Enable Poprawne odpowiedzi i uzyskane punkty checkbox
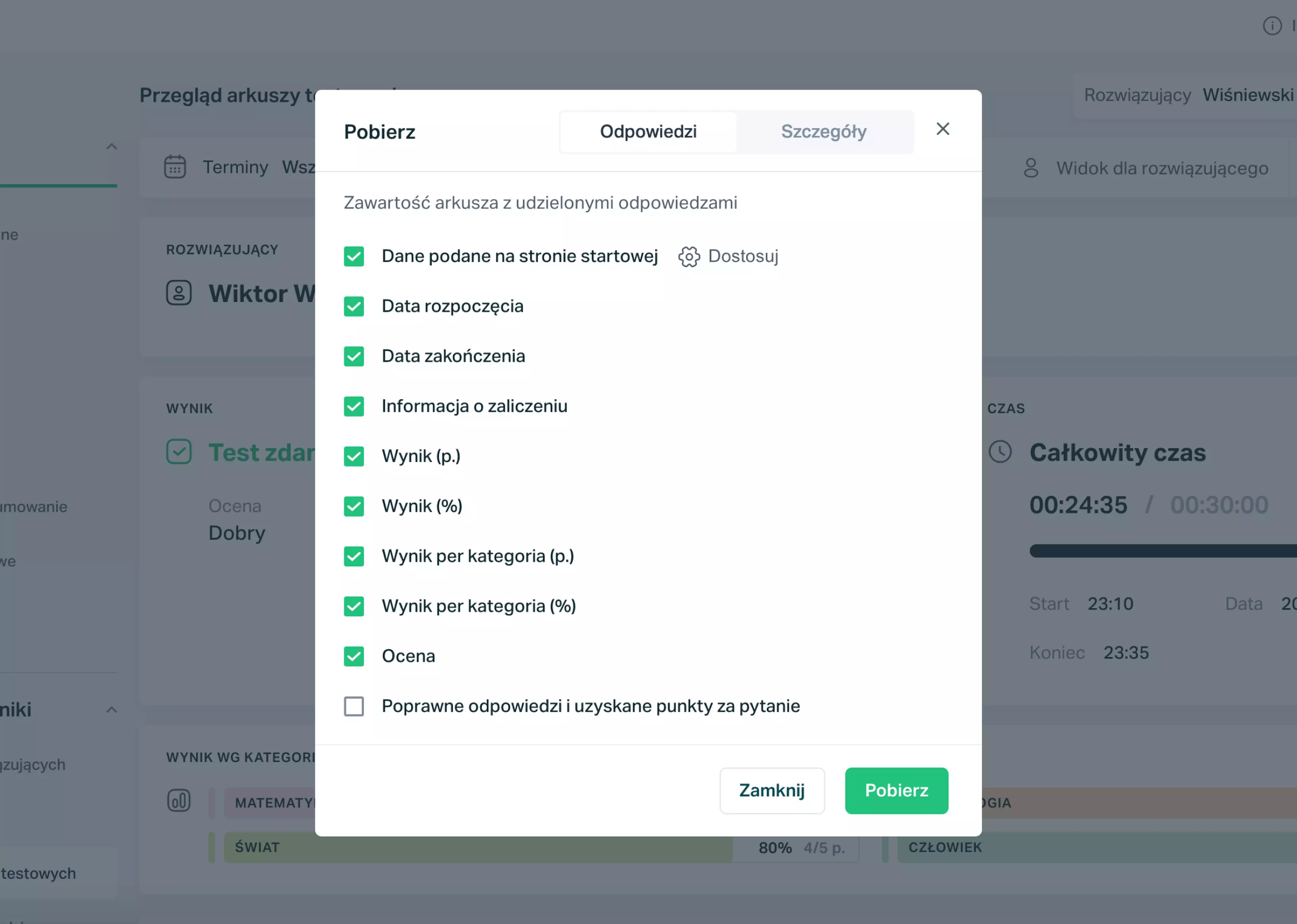The image size is (1297, 924). 353,706
